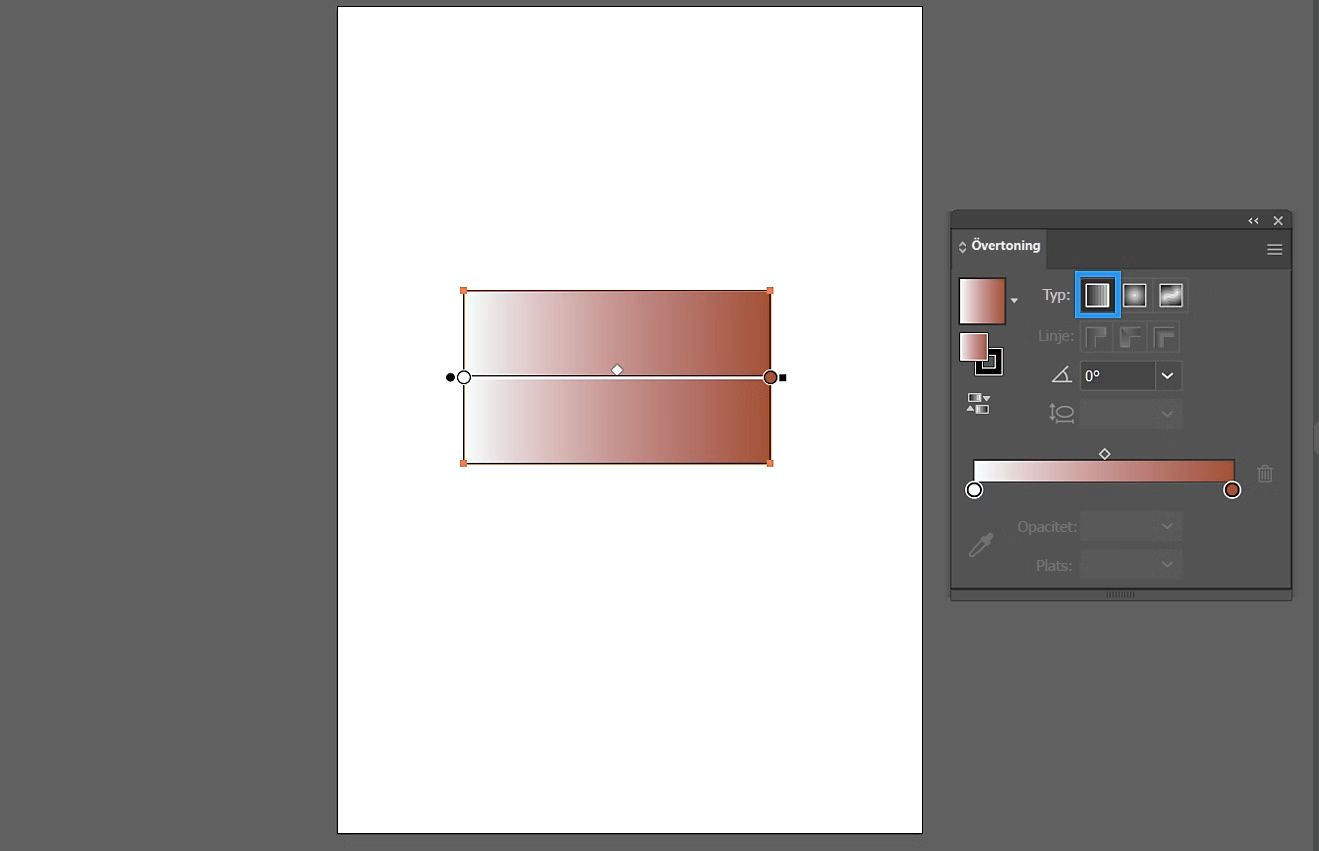Click the gradient midpoint diamond marker

pos(1104,453)
